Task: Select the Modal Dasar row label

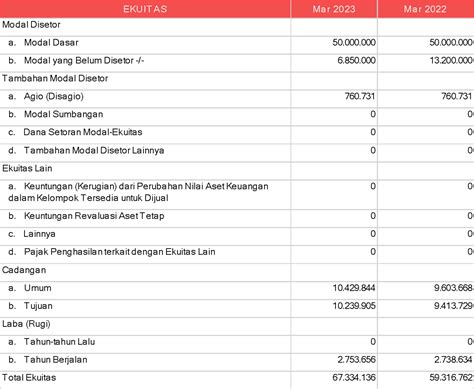Action: (51, 43)
